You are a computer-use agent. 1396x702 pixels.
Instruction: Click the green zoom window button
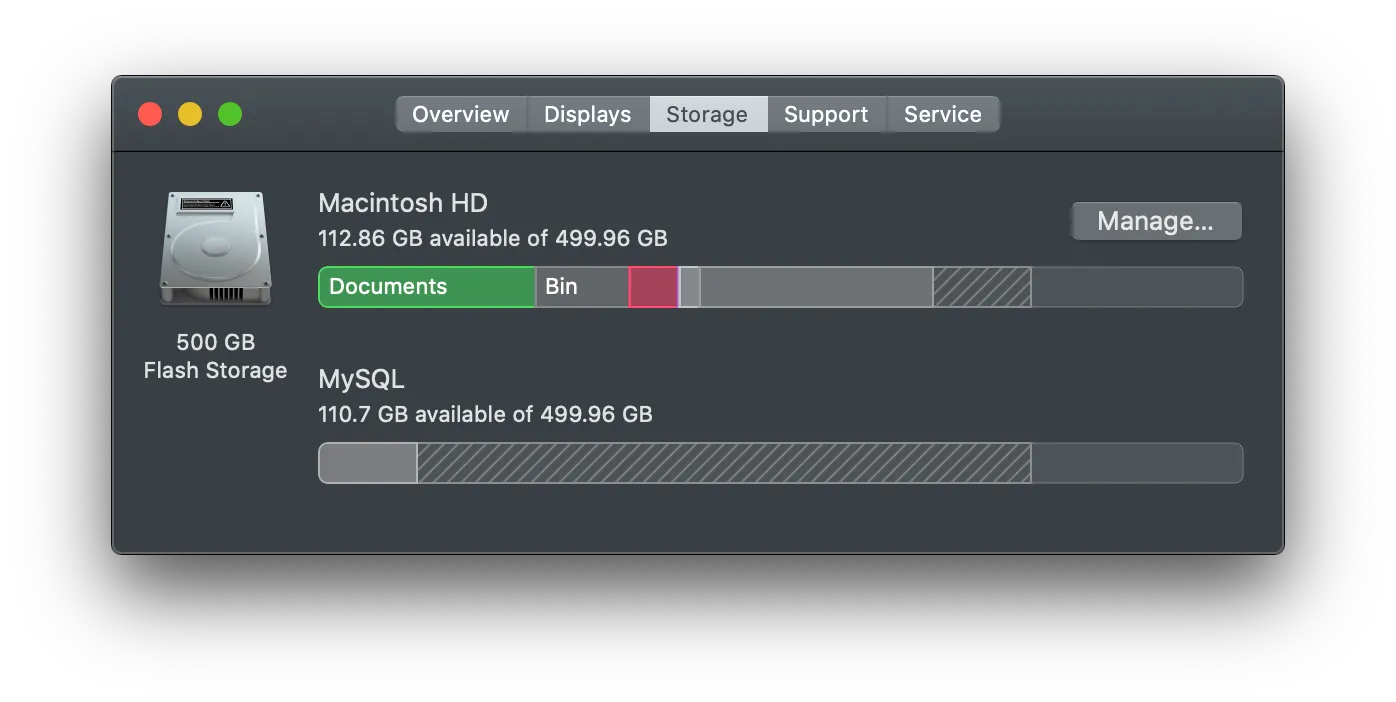pos(230,114)
